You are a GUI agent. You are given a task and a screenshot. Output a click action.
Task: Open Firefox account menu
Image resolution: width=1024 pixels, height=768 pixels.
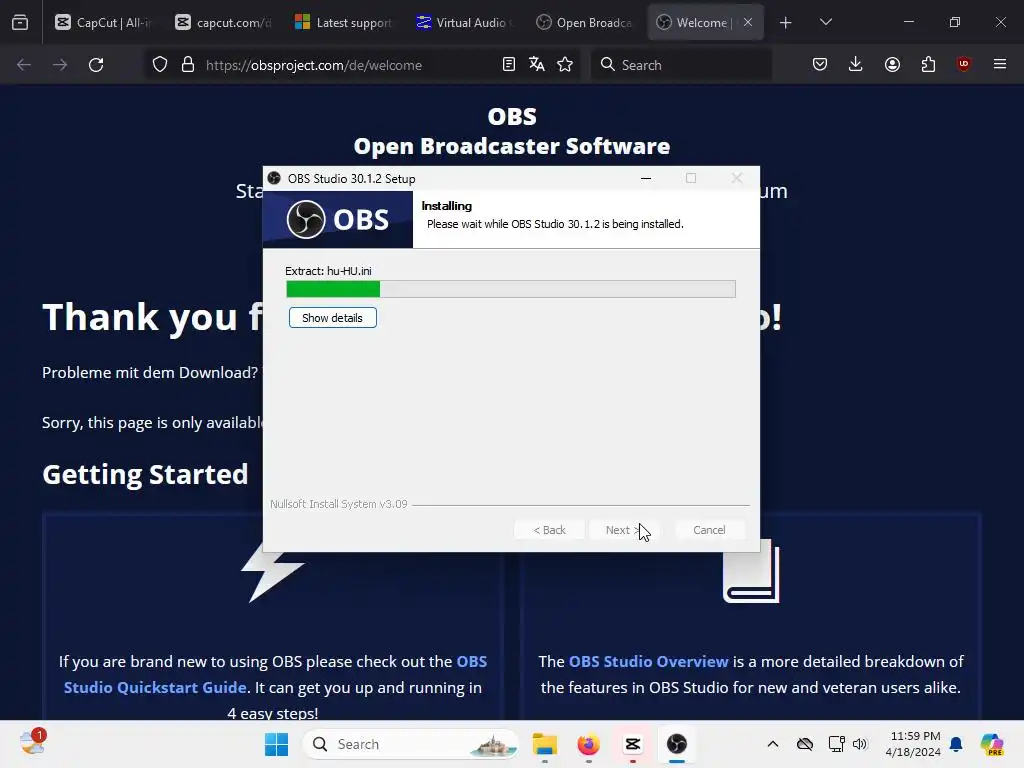(x=892, y=64)
